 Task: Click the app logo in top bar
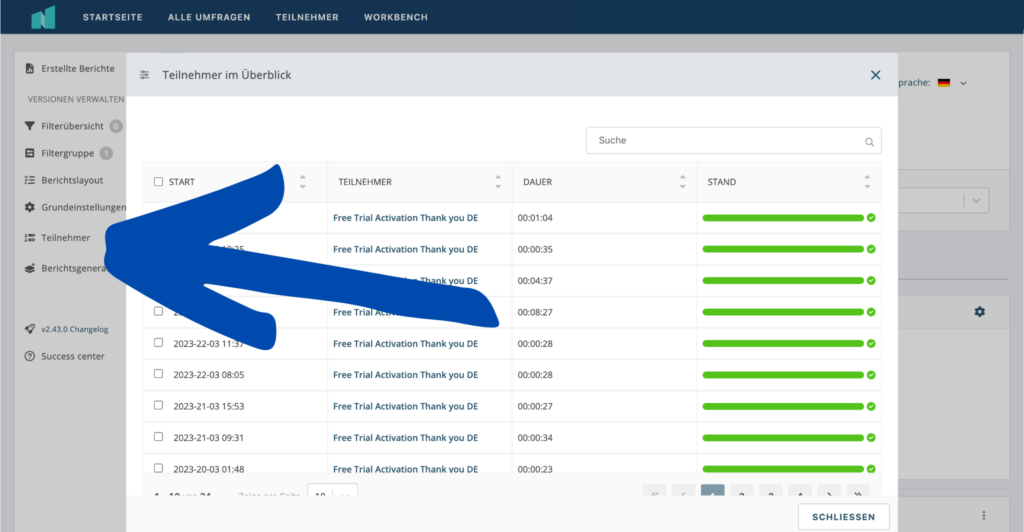click(x=43, y=17)
